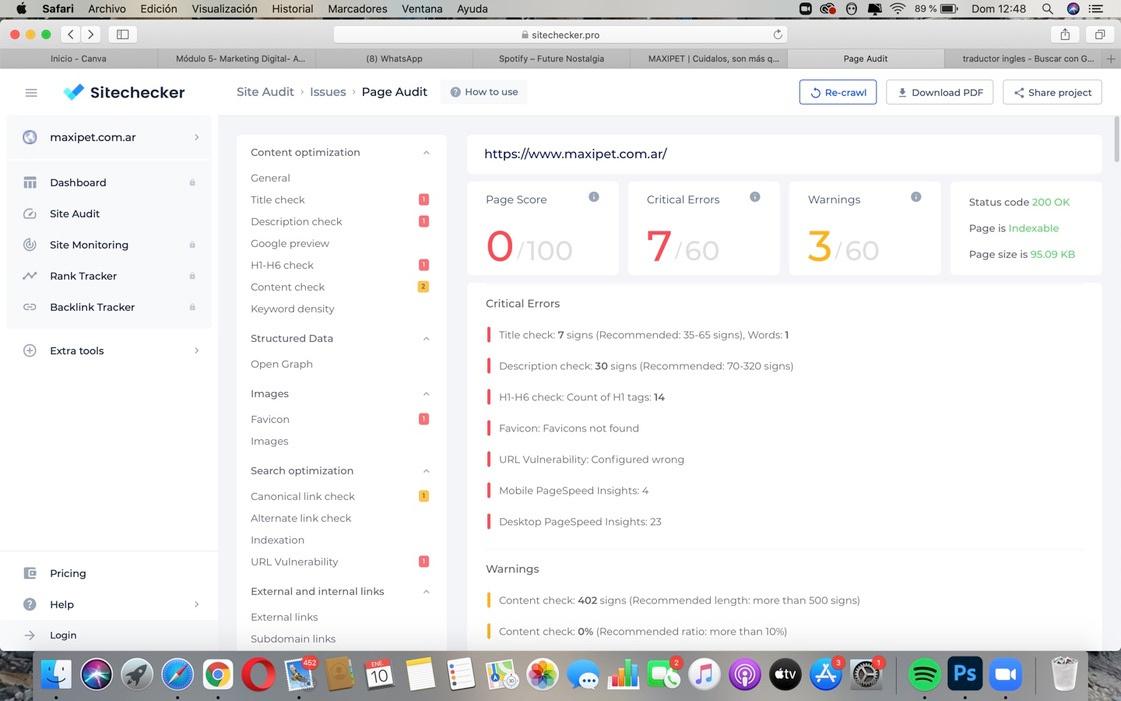Open Dashboard in the sidebar
Screen dimensions: 1121x701
pyautogui.click(x=78, y=182)
